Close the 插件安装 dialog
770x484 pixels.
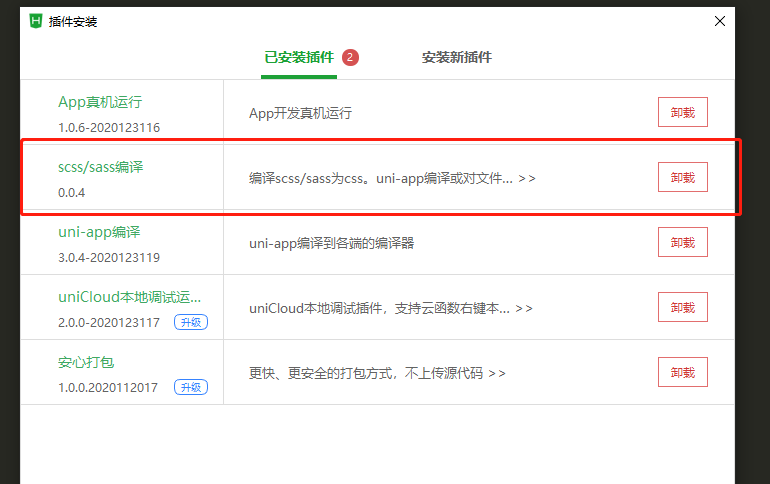[x=719, y=21]
